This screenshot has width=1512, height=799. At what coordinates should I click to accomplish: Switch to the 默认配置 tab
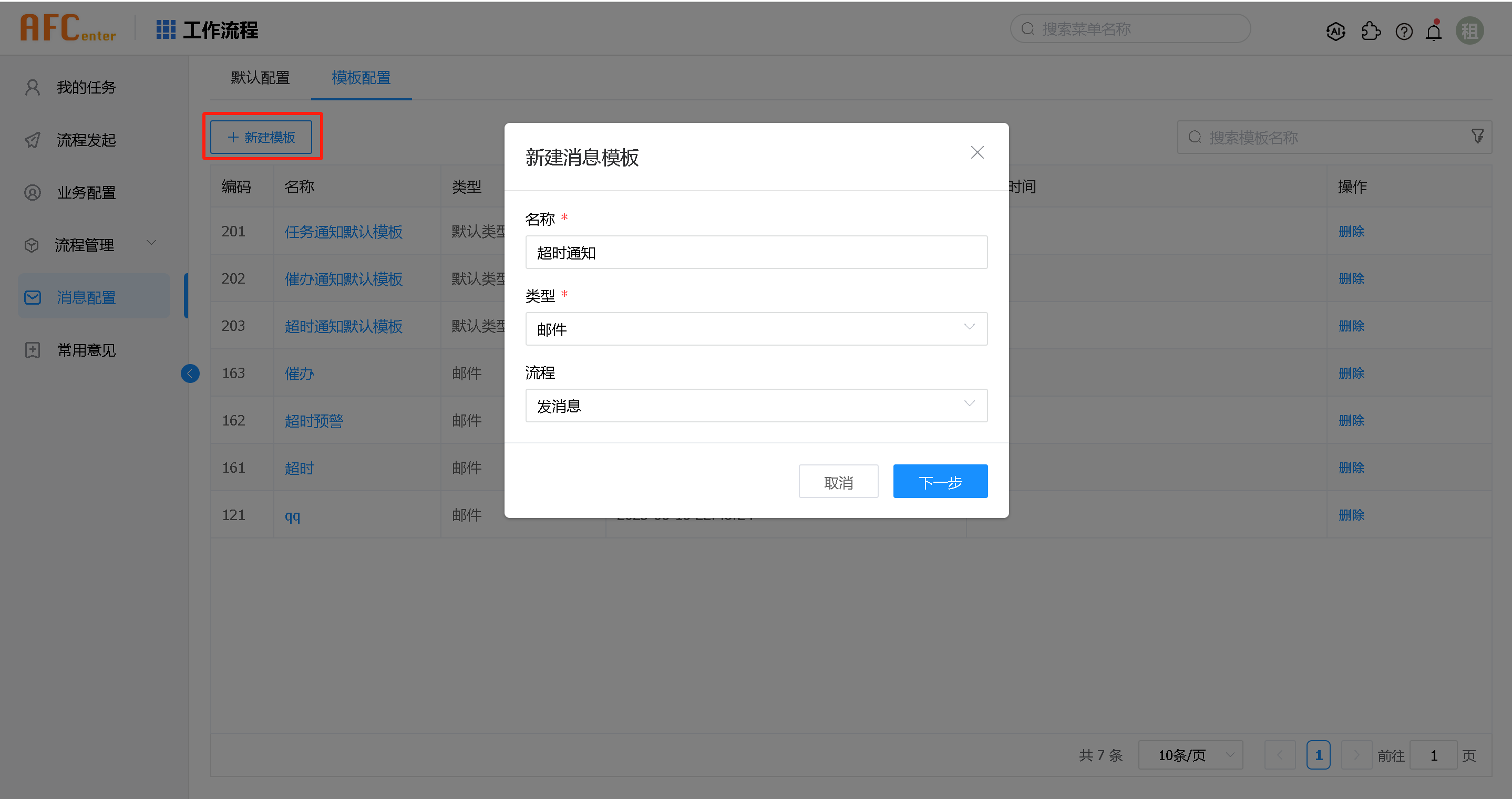(x=260, y=77)
